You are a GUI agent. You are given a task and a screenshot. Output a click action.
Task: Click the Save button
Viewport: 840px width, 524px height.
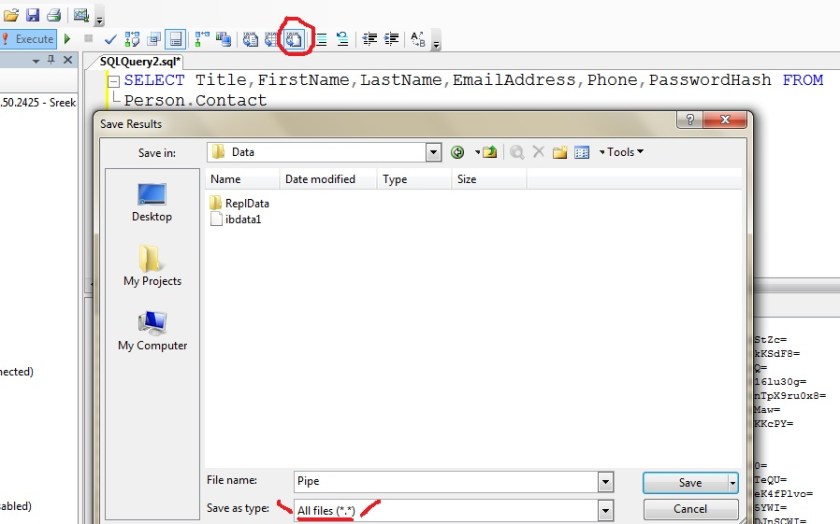(x=689, y=482)
